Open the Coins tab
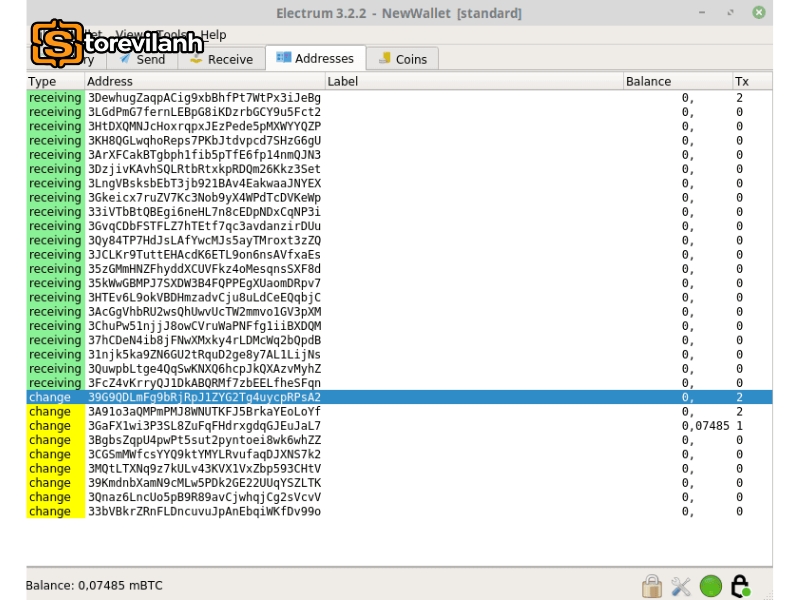Screen dimensions: 800x600 pos(403,59)
